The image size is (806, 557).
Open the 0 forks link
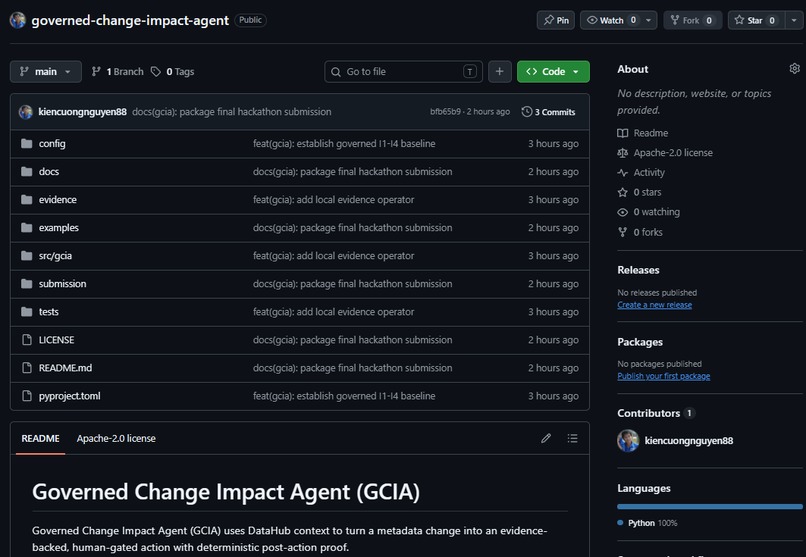tap(640, 232)
